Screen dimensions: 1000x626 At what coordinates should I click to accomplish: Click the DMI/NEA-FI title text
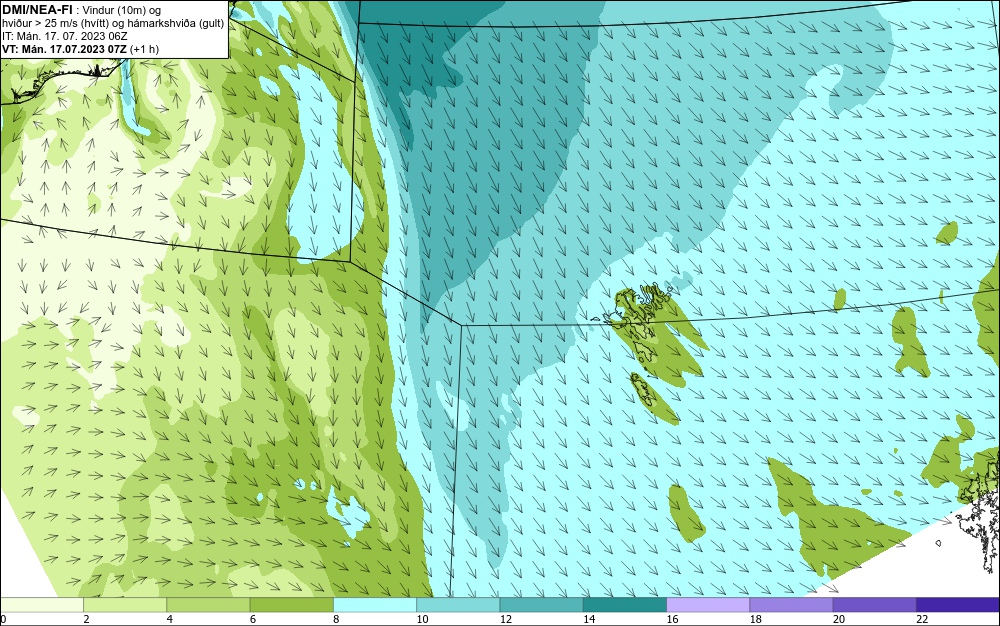click(x=38, y=10)
